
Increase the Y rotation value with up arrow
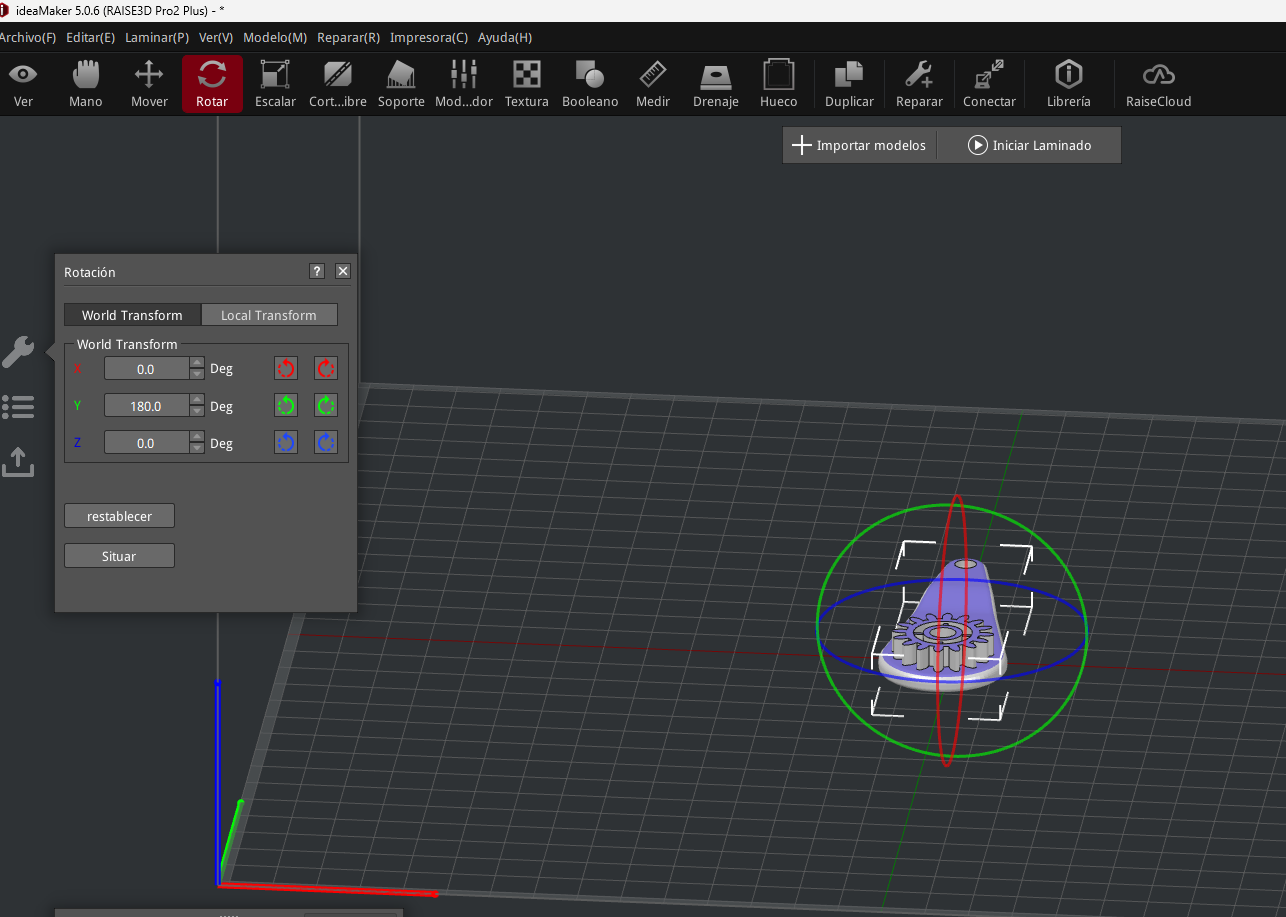point(197,400)
